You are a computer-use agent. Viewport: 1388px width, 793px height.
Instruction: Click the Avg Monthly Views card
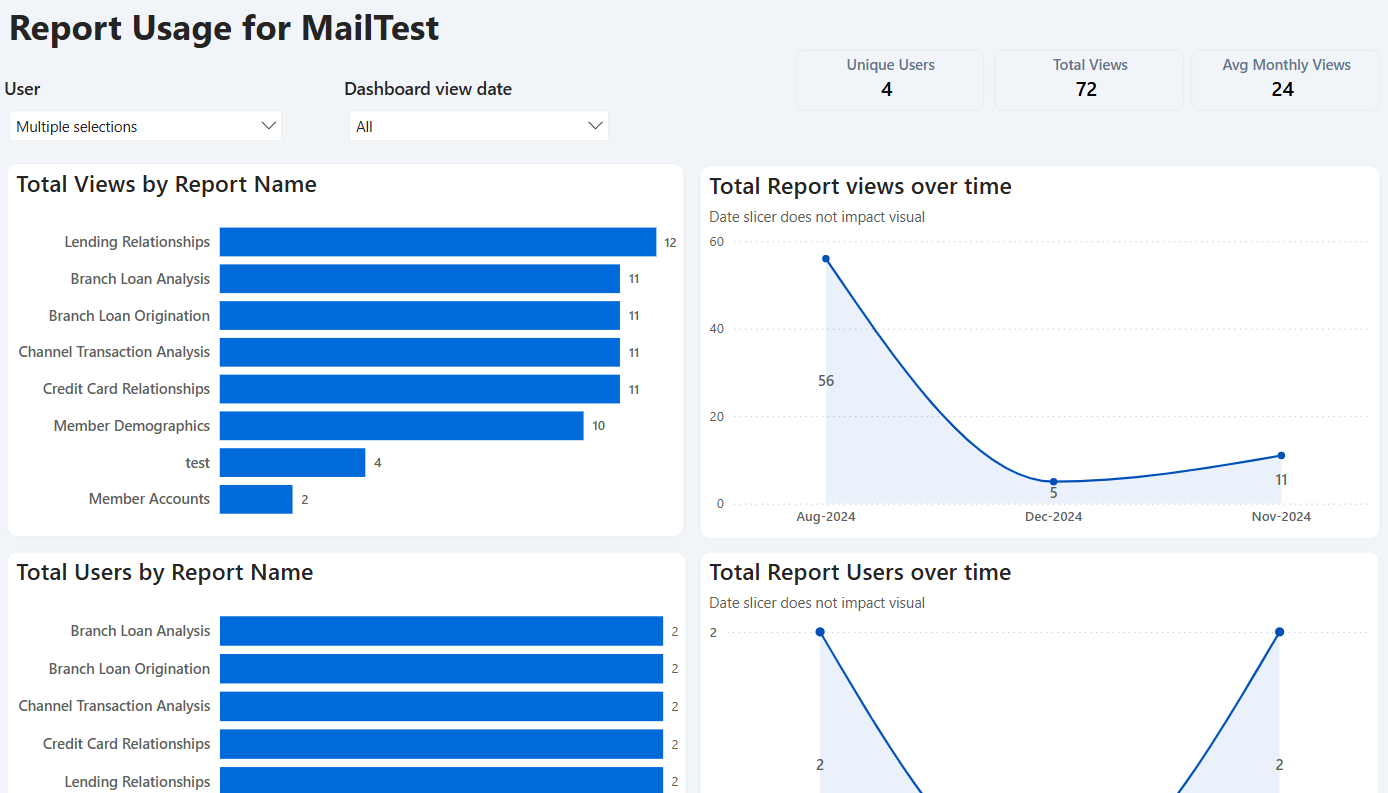pyautogui.click(x=1285, y=79)
